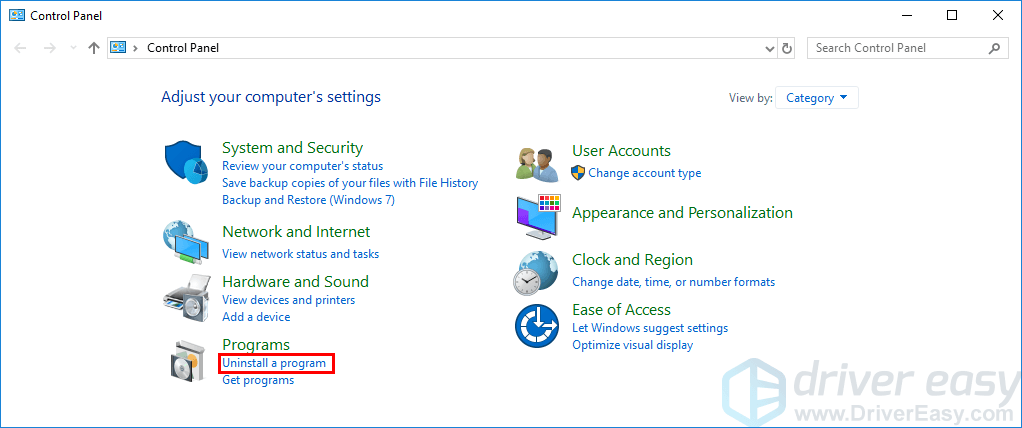
Task: Click the Search Control Panel field
Action: pos(898,48)
